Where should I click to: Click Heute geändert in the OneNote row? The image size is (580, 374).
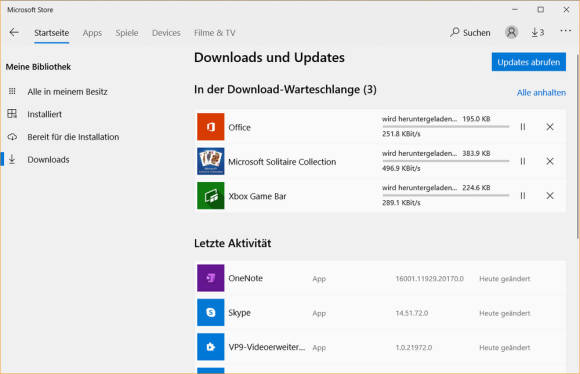coord(505,279)
